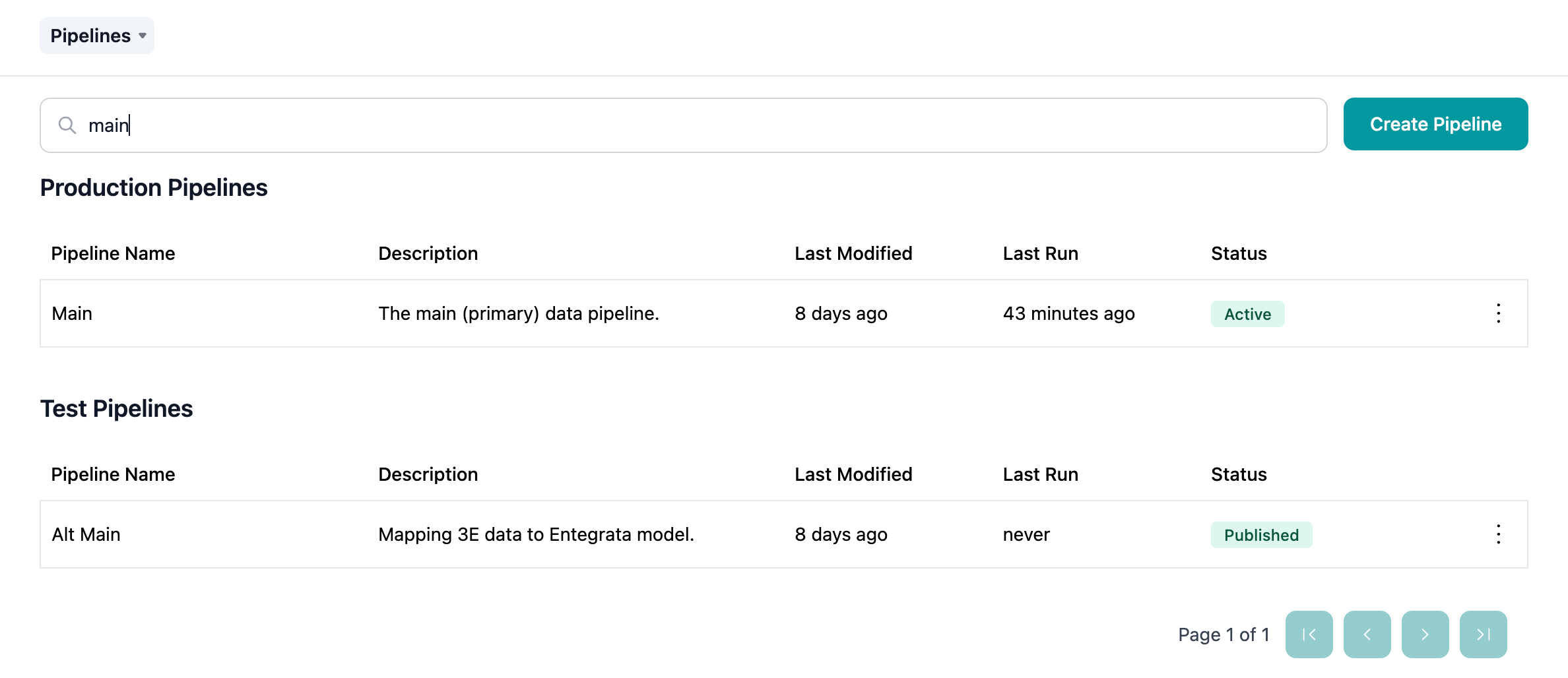Click Last Run header in Production Pipelines table
The width and height of the screenshot is (1568, 678).
1041,253
